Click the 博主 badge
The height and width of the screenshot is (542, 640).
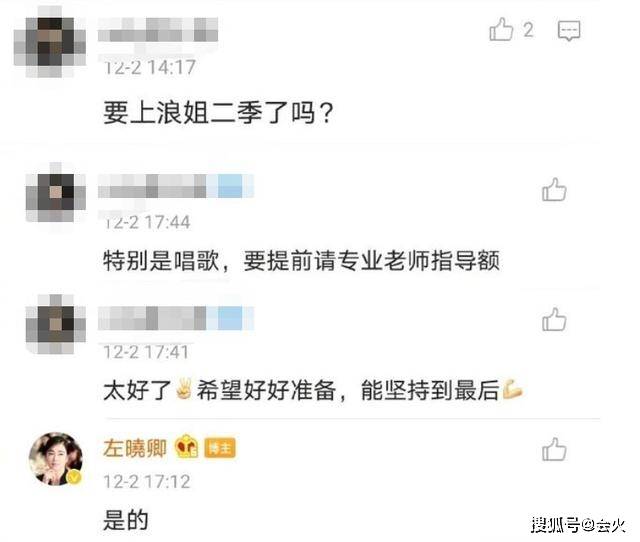click(220, 448)
